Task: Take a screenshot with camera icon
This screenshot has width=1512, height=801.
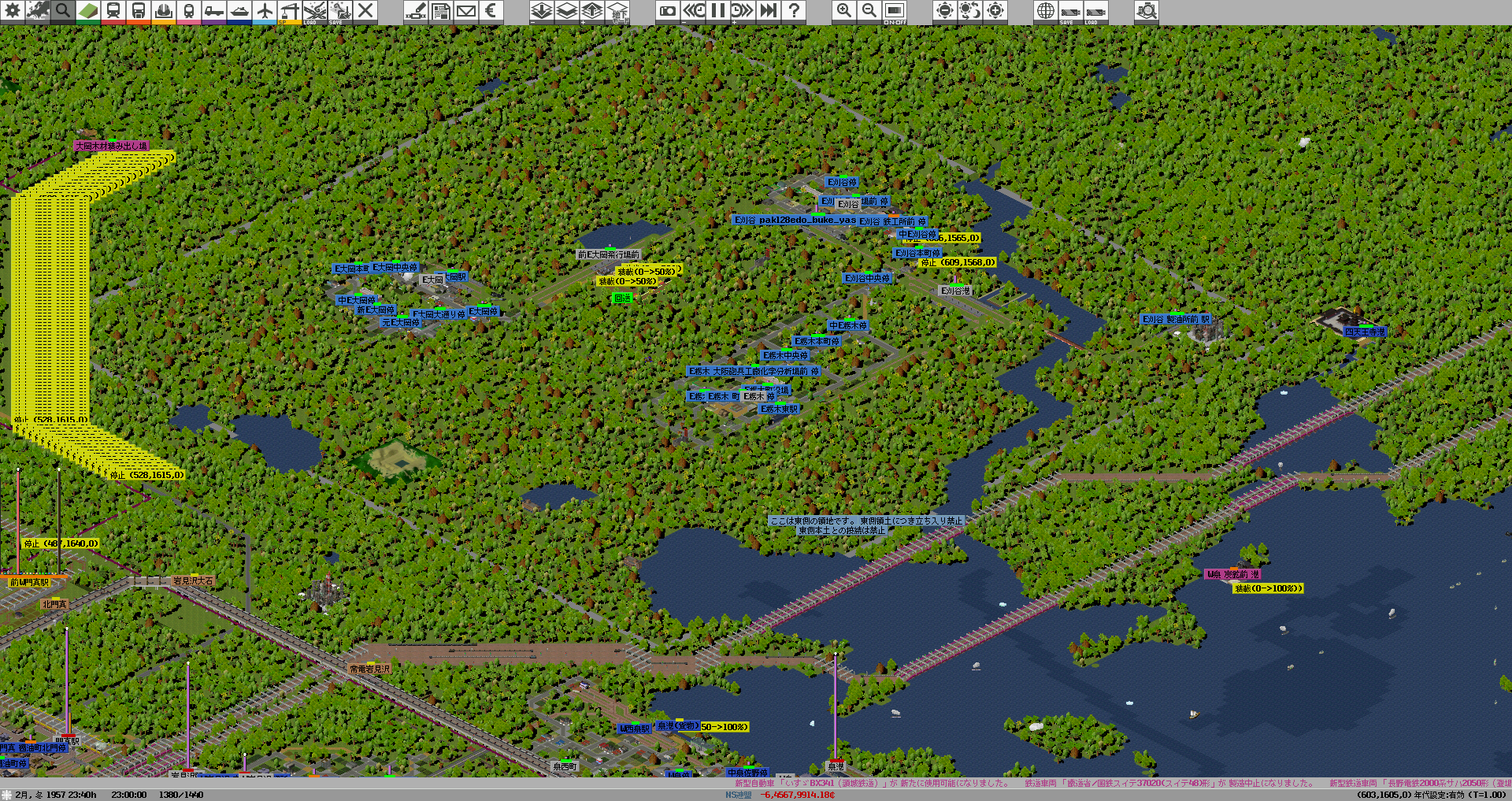Action: pyautogui.click(x=668, y=11)
